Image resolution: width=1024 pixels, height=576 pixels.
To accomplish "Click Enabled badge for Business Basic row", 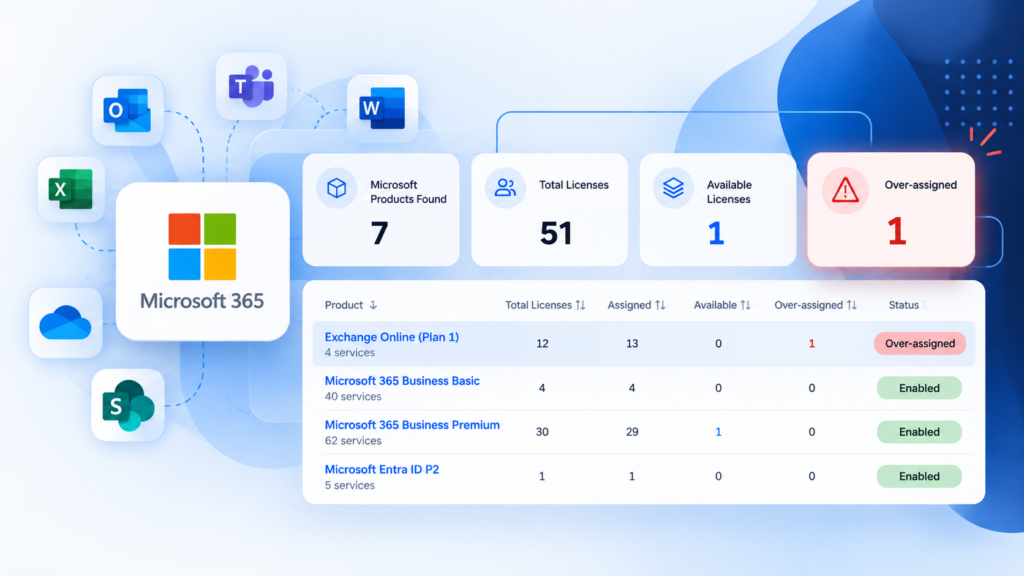I will (x=920, y=388).
